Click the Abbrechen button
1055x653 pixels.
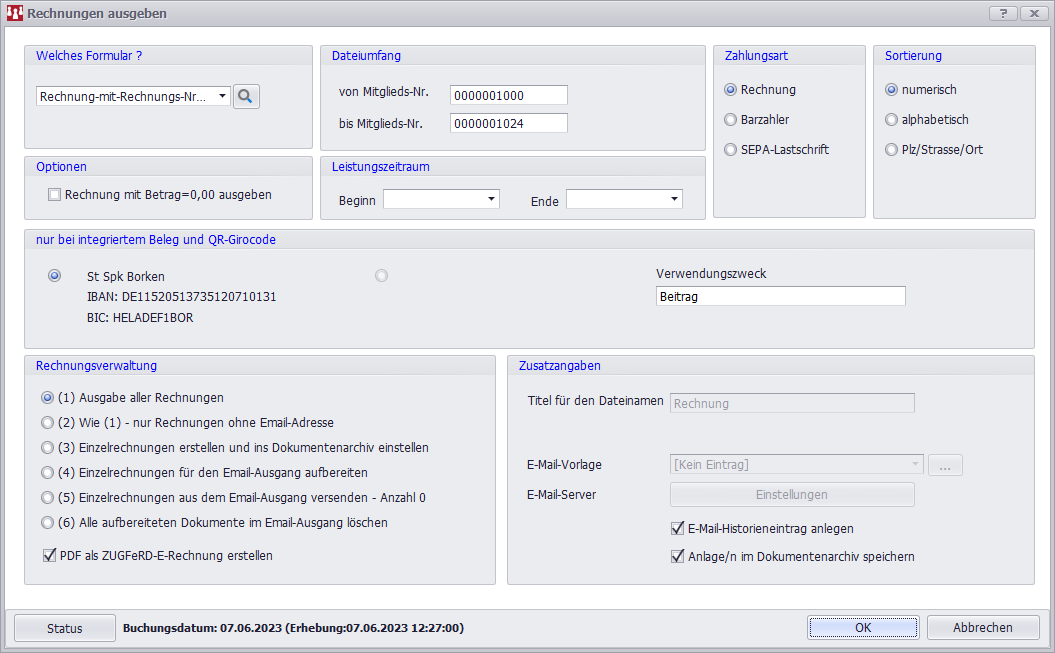[x=982, y=628]
